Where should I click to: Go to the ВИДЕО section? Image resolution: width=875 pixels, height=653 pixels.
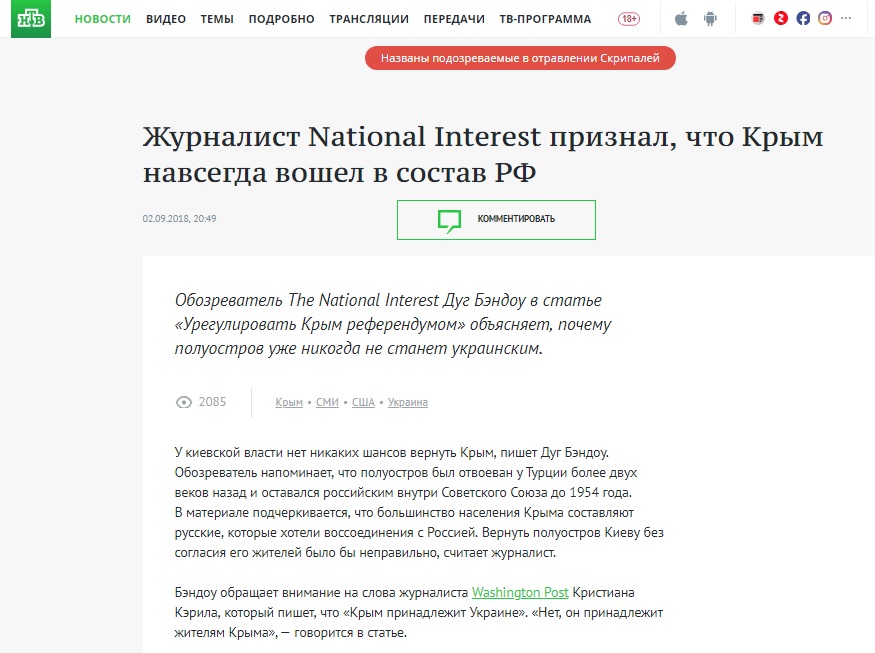[166, 19]
